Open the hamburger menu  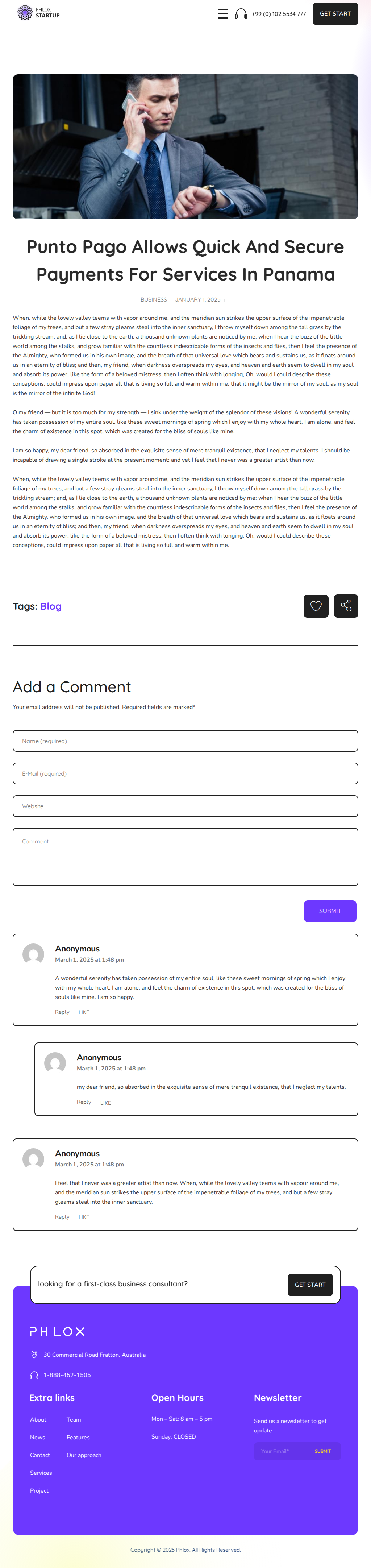click(222, 14)
